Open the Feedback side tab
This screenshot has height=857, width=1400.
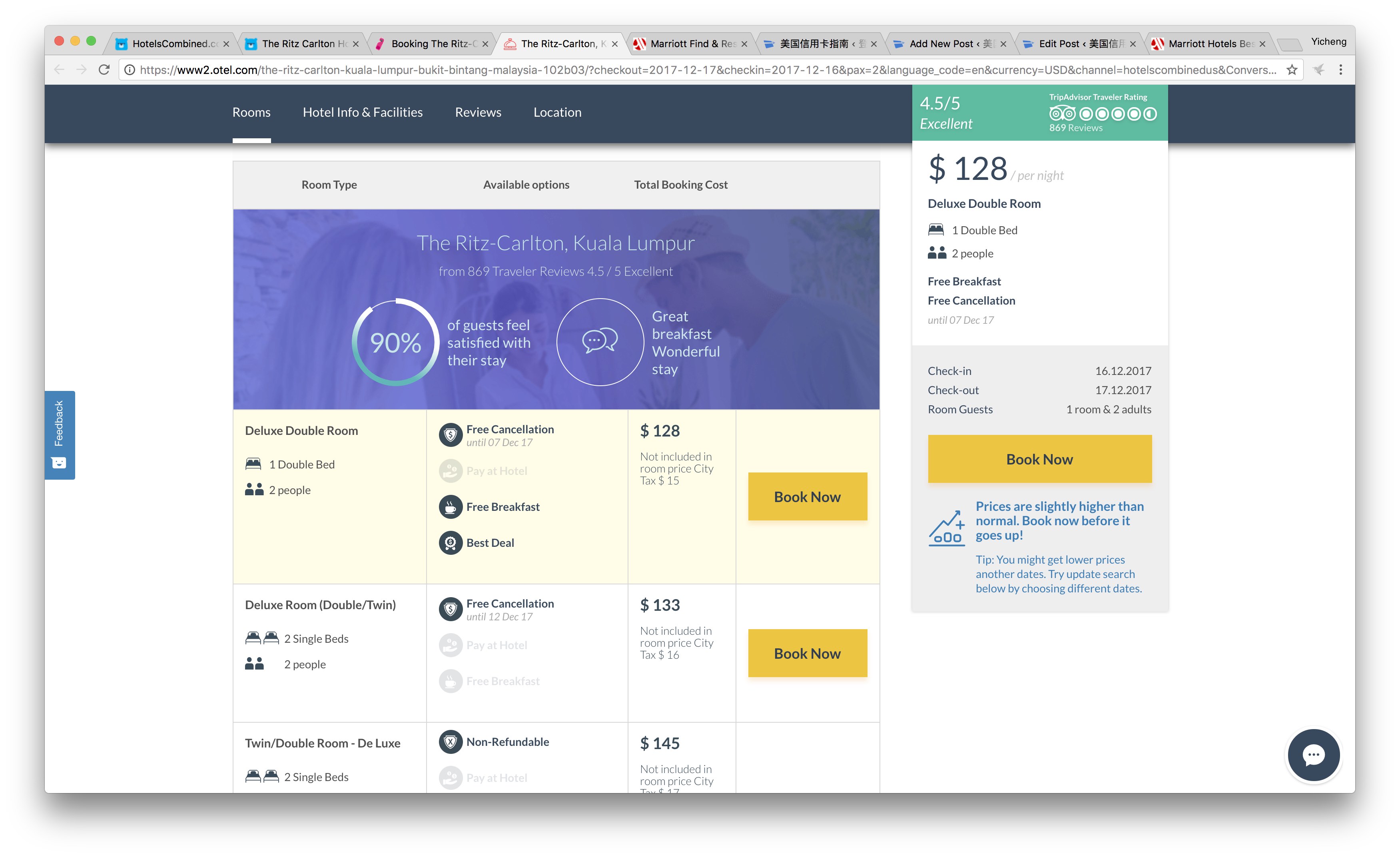pos(60,435)
